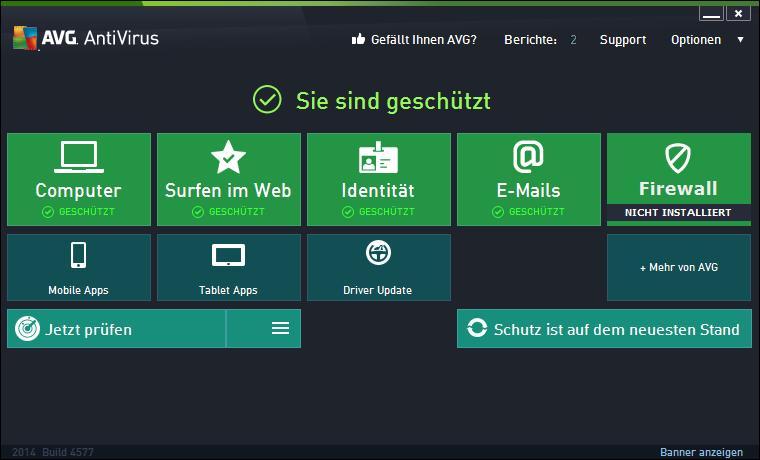Click GESCHÜTZT status under E-Mails
This screenshot has height=460, width=760.
pos(537,212)
